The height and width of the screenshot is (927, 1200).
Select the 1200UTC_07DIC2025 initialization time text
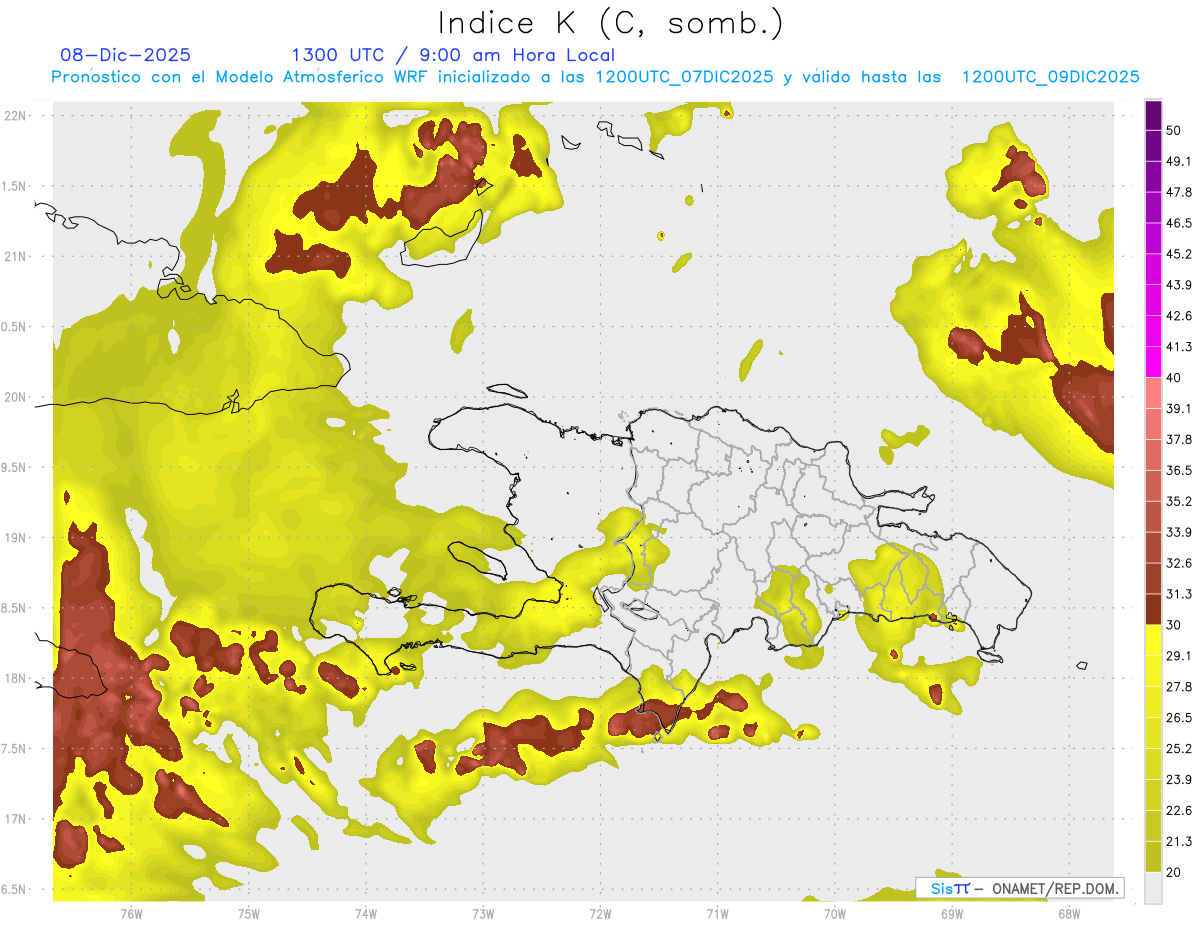(684, 77)
